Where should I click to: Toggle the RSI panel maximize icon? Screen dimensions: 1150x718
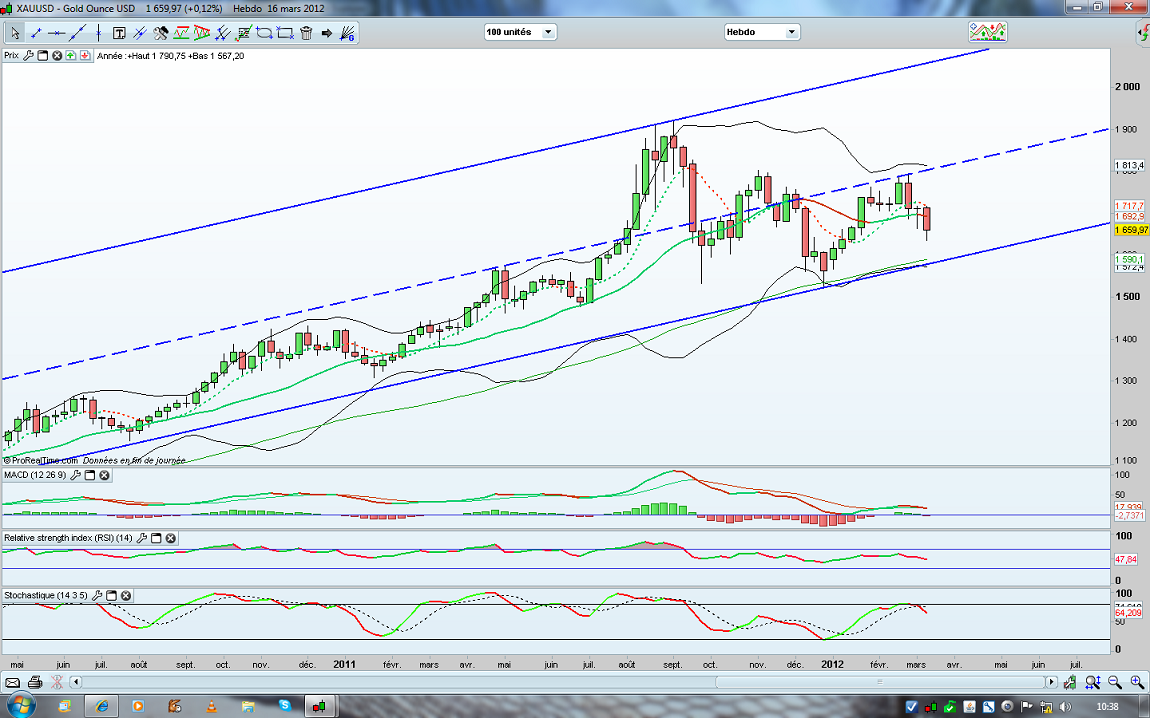156,538
